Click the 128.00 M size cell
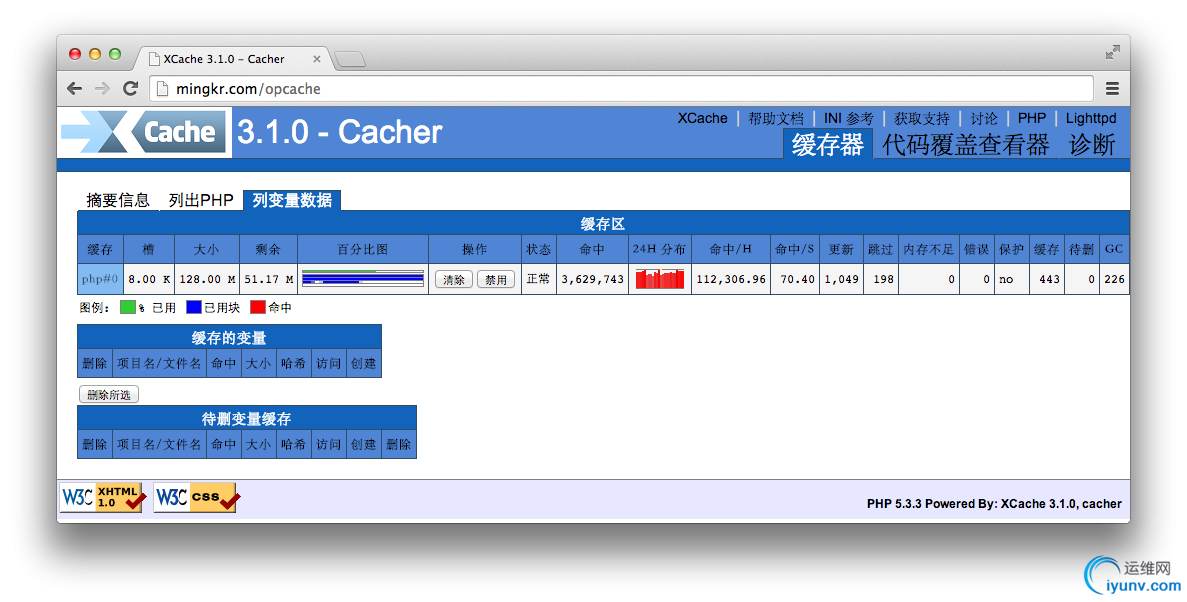The height and width of the screenshot is (602, 1187). click(207, 279)
